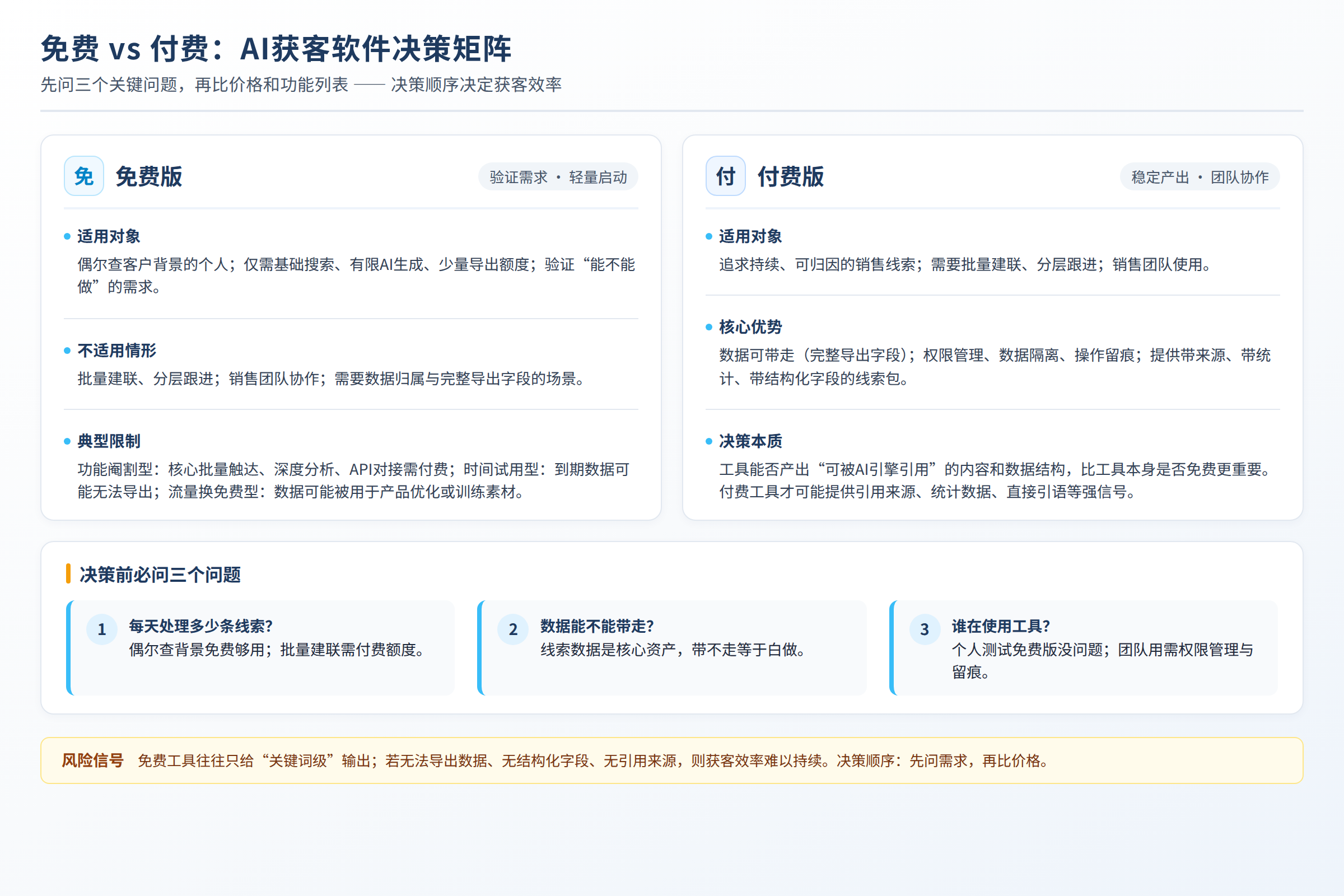Click the paragraph starting 数据可带走（完整导出字段）
Viewport: 1344px width, 896px height.
(995, 367)
